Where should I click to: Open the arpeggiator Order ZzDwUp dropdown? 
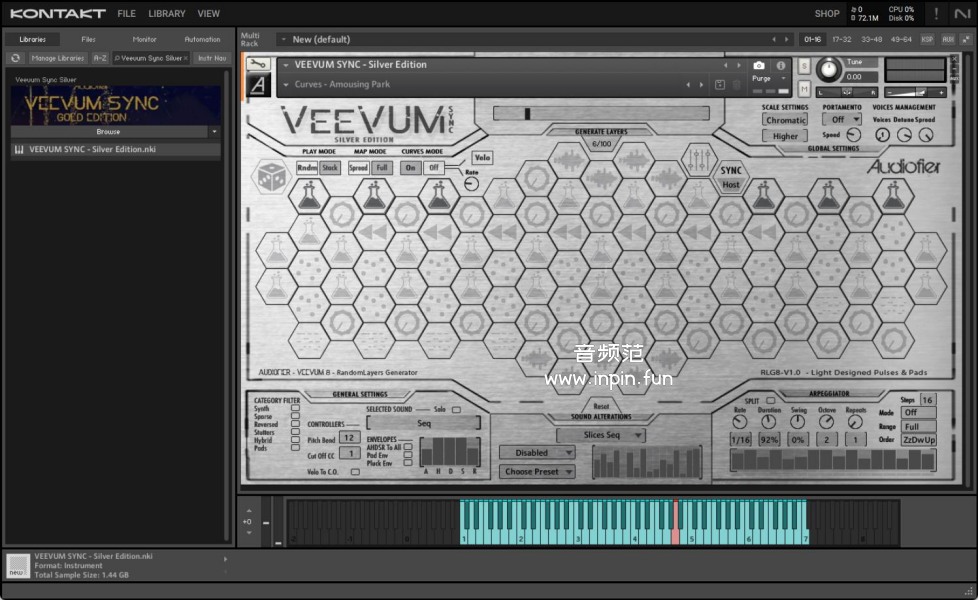point(918,440)
